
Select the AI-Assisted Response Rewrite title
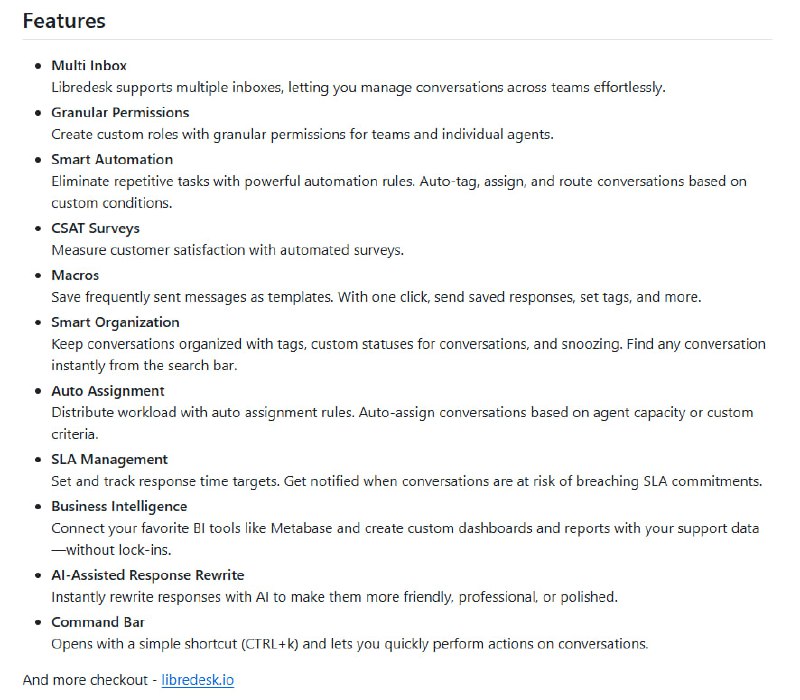point(148,575)
